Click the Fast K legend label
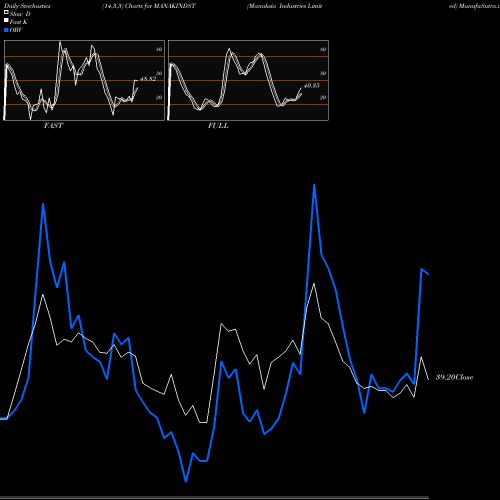This screenshot has width=500, height=500. tap(19, 22)
